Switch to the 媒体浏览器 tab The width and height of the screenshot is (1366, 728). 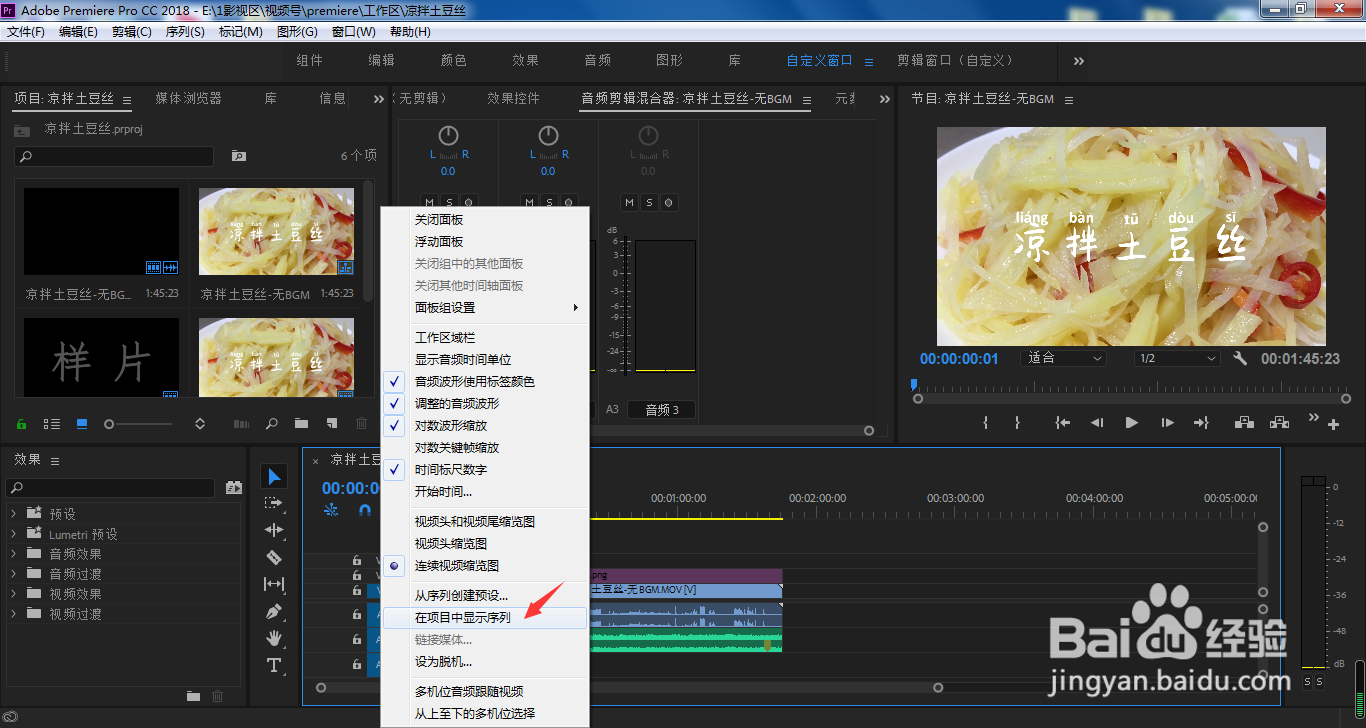coord(188,98)
